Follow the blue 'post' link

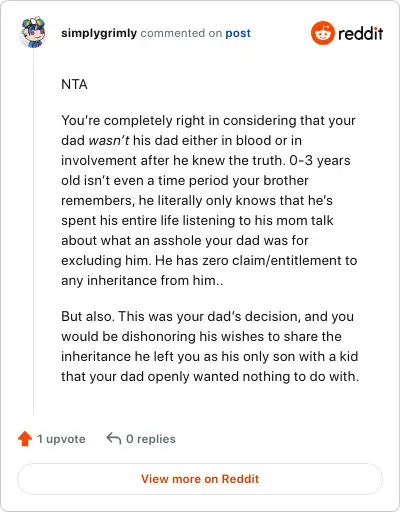[x=238, y=33]
